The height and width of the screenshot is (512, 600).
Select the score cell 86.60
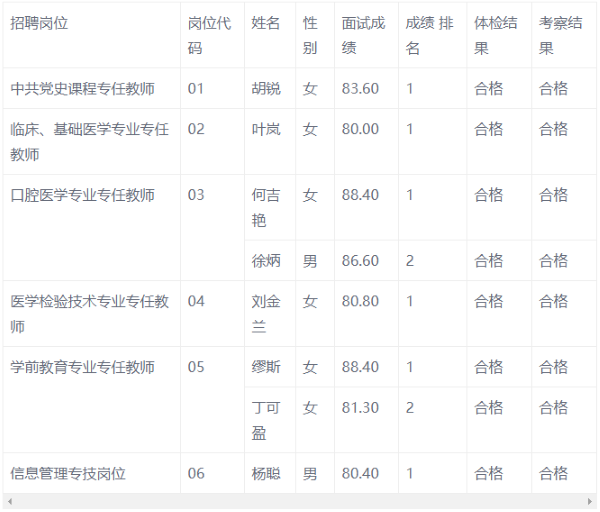(360, 261)
